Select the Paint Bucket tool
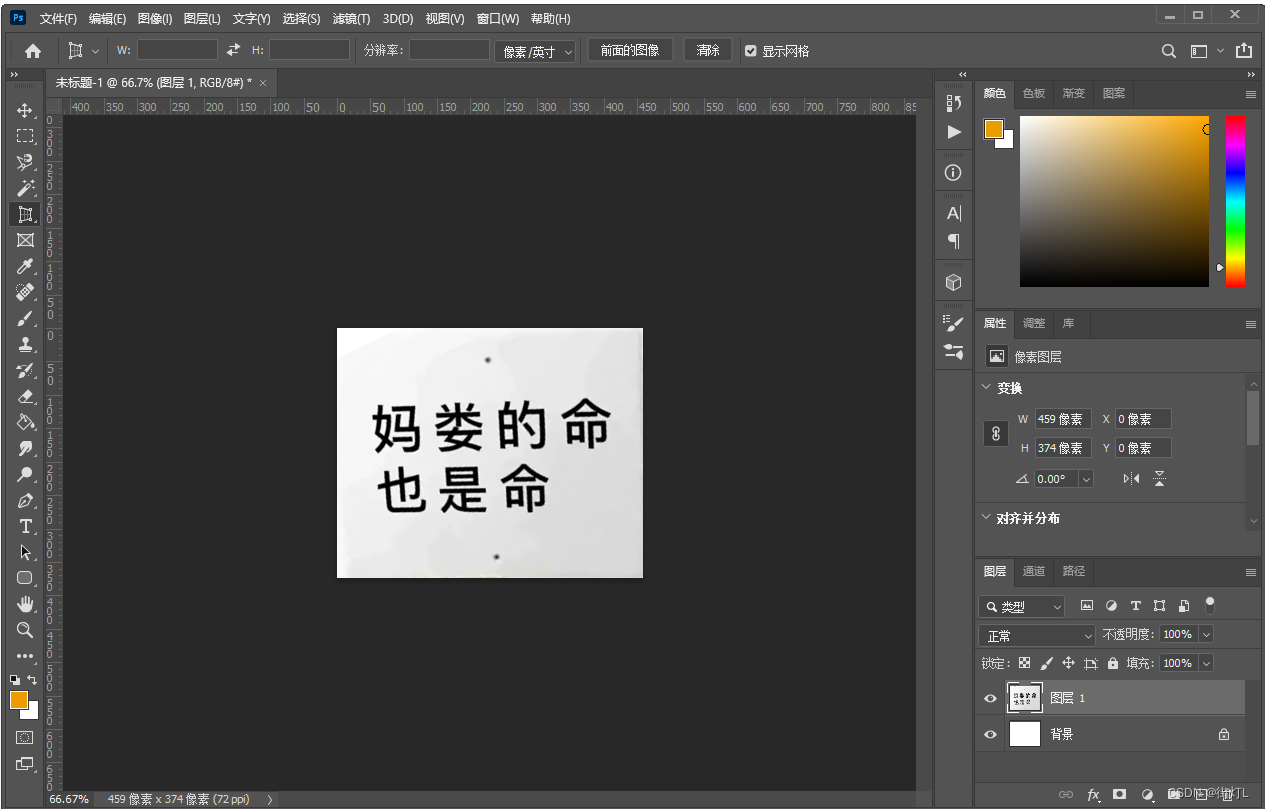 pos(25,422)
